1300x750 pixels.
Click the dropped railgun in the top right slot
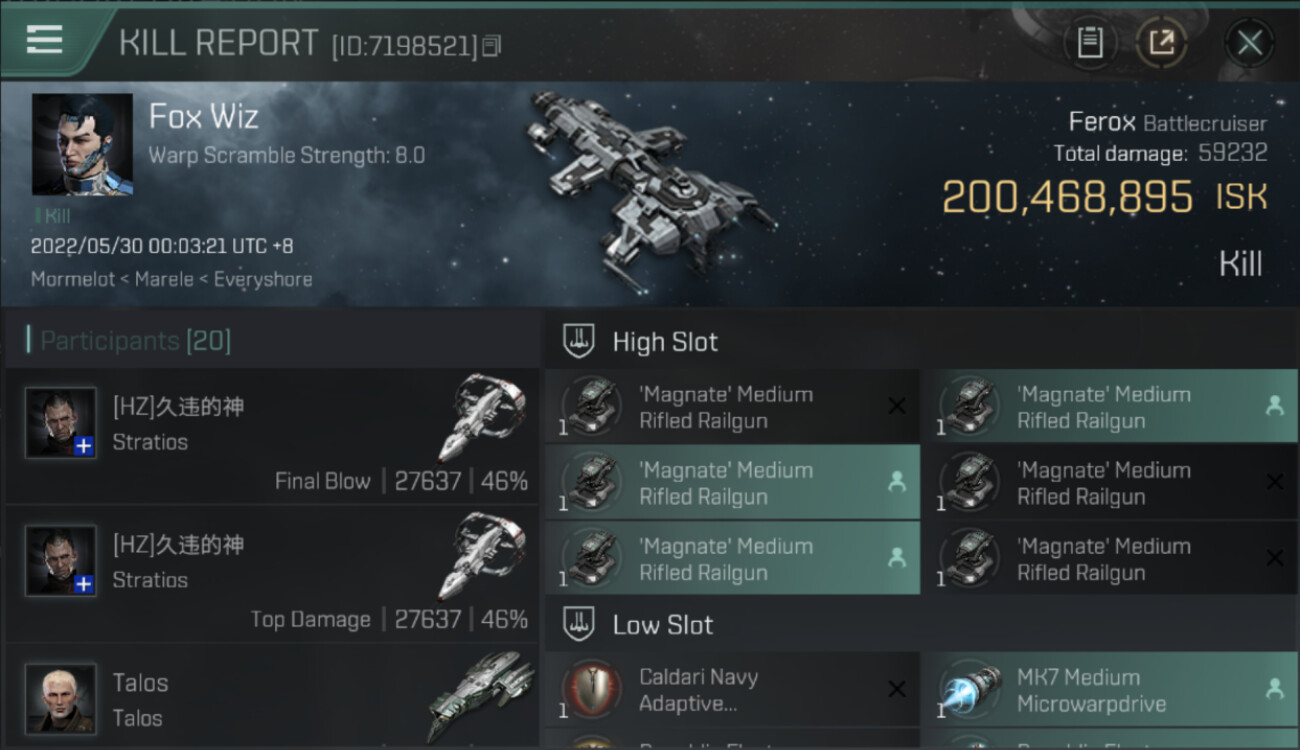(x=1109, y=407)
